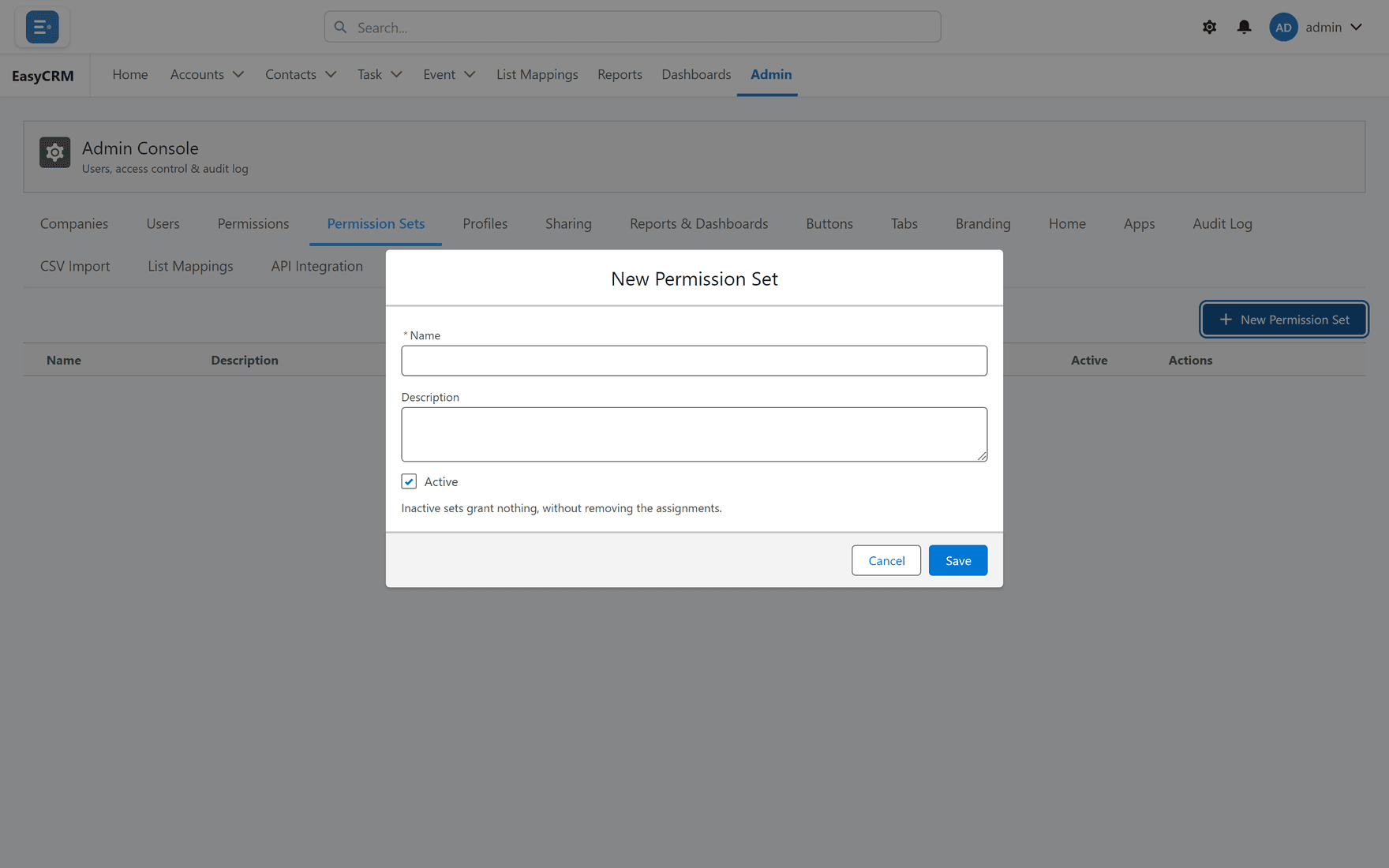Open List Mappings in top navigation
This screenshot has width=1389, height=868.
[537, 74]
